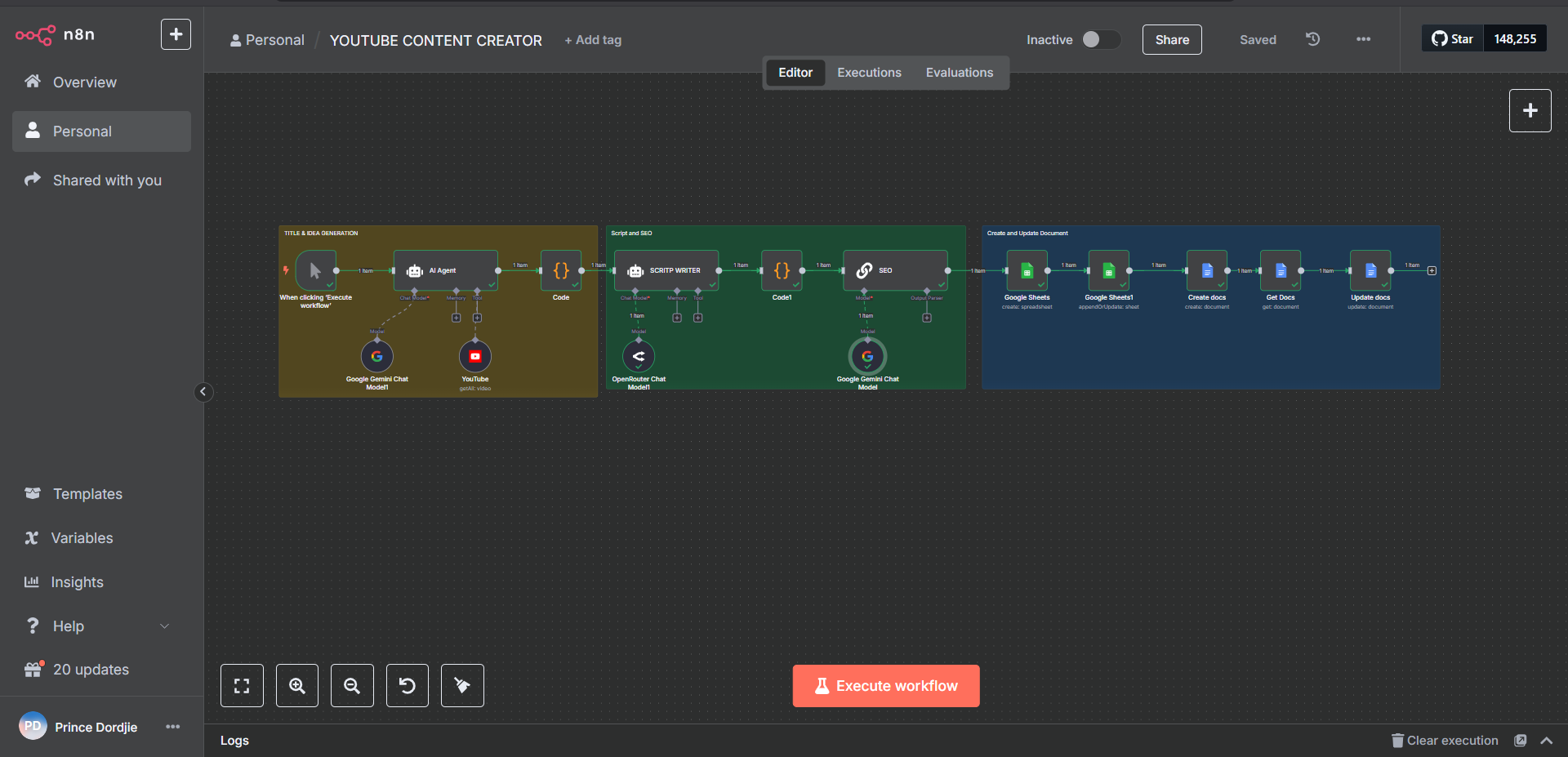This screenshot has height=757, width=1568.
Task: Click the Execute workflow button
Action: [x=885, y=686]
